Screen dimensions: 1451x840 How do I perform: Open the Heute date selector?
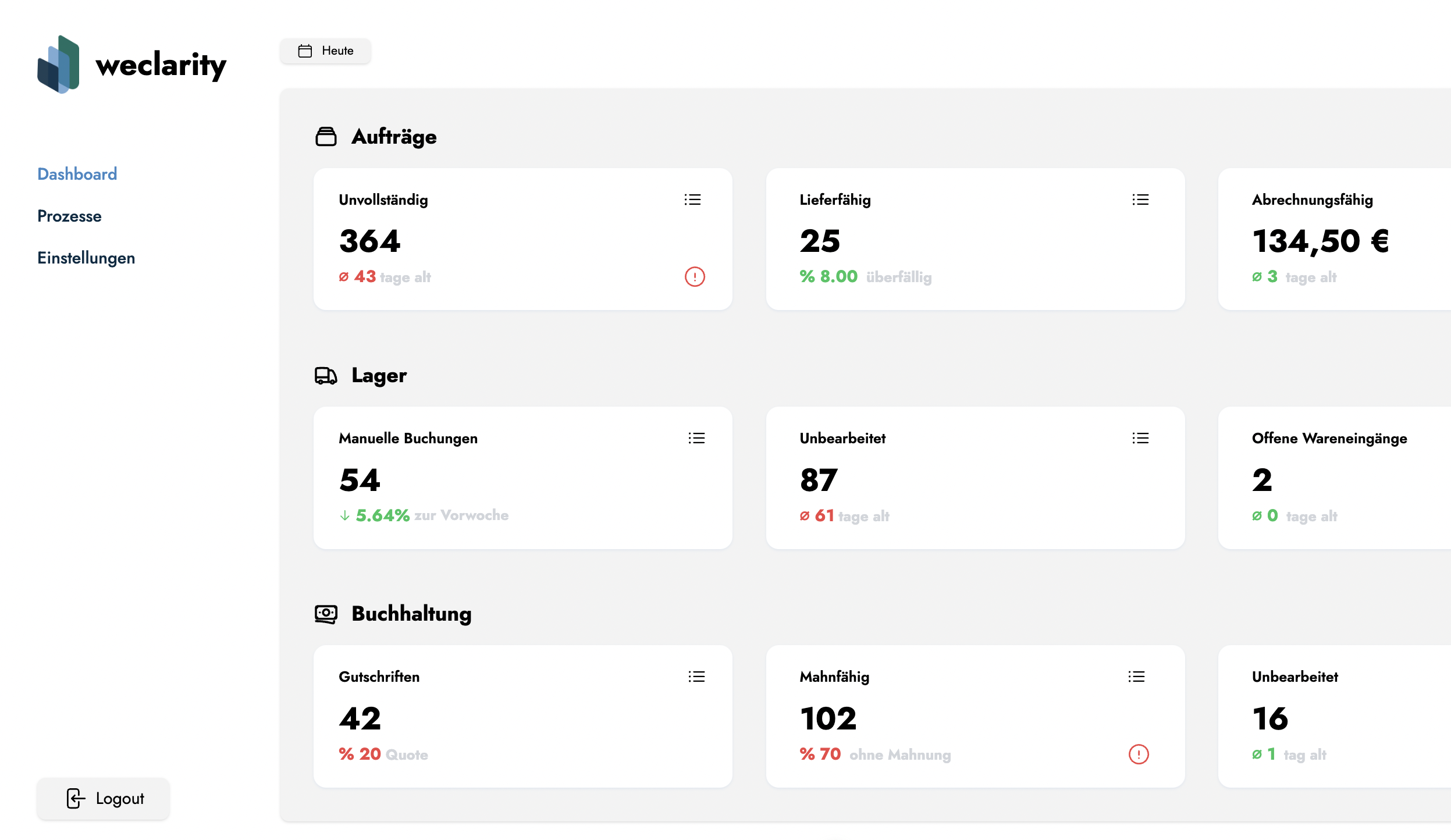click(325, 50)
